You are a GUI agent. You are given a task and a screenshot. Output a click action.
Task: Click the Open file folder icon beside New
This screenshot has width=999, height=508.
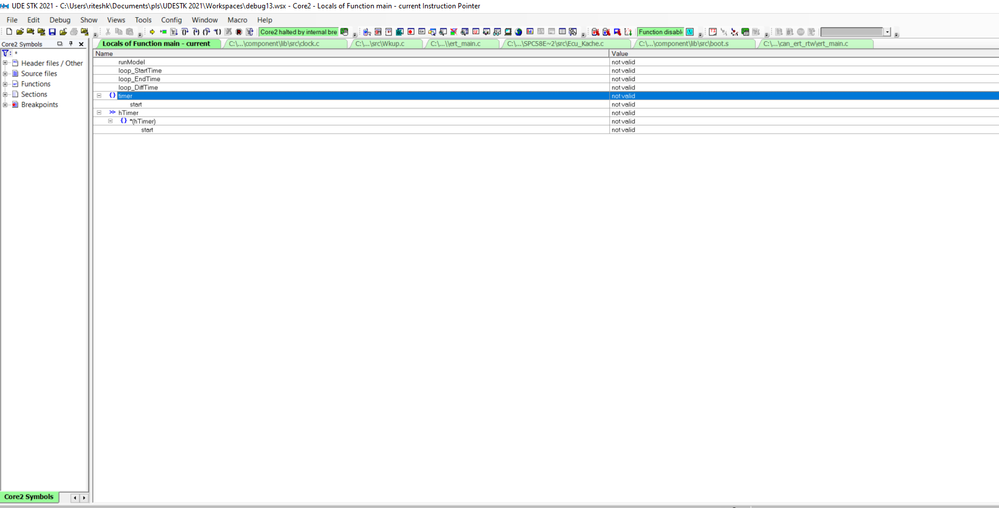[20, 32]
